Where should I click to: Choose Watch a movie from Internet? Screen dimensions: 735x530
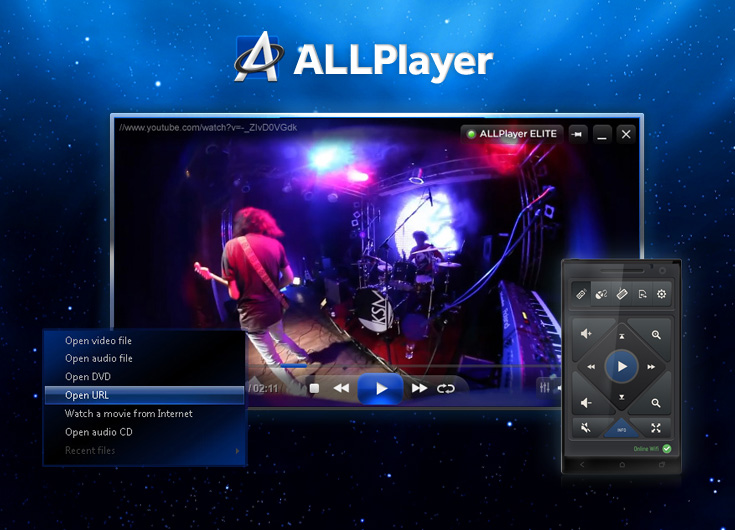pyautogui.click(x=144, y=414)
